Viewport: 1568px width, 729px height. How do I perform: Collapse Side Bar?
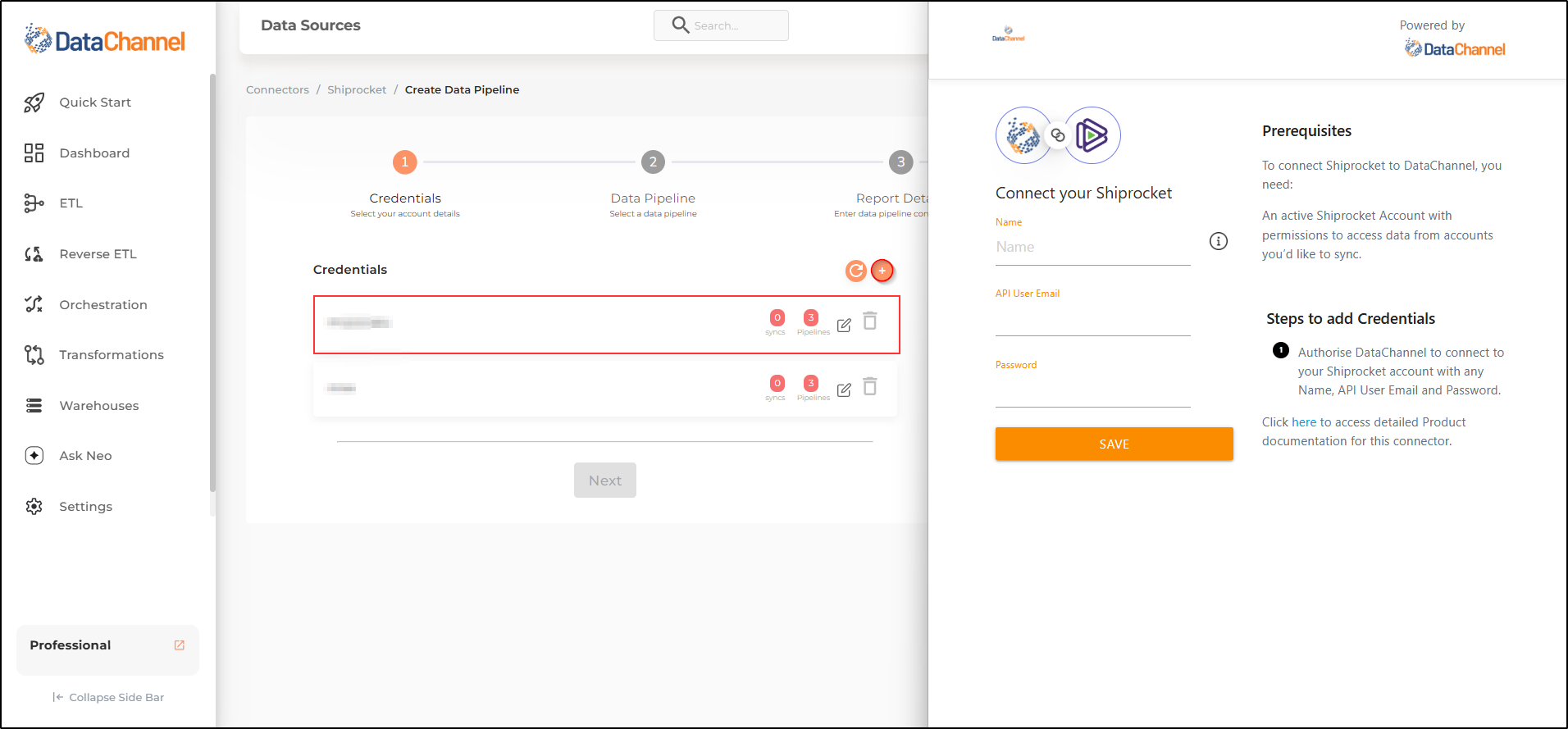tap(108, 697)
